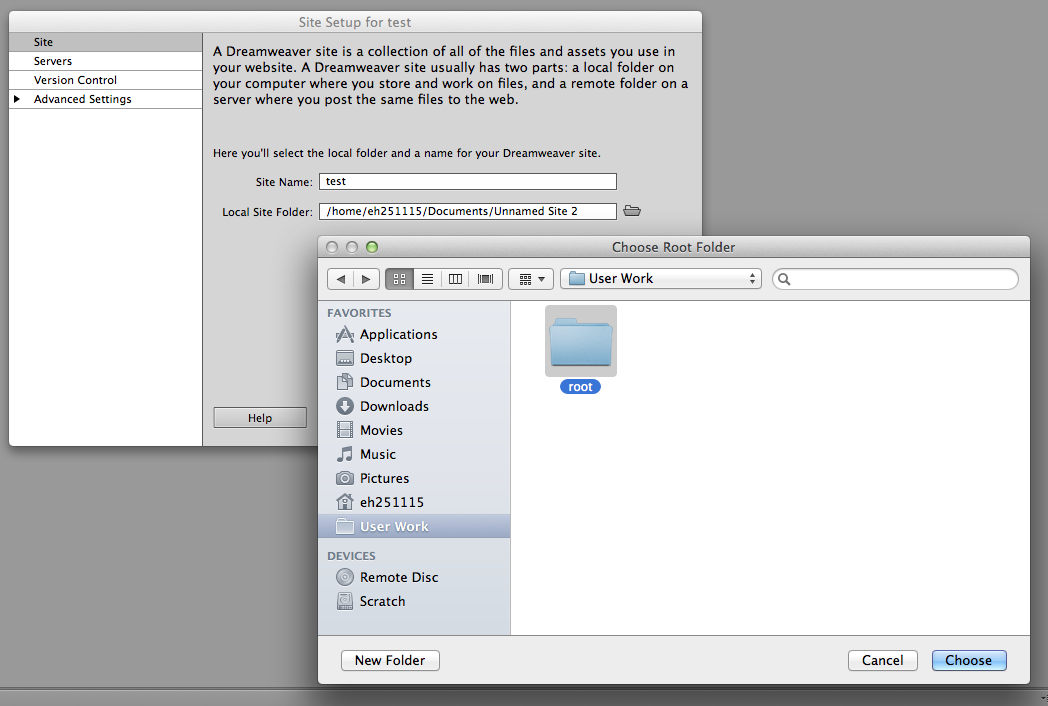The width and height of the screenshot is (1048, 706).
Task: Open Applications in the sidebar
Action: 414,334
